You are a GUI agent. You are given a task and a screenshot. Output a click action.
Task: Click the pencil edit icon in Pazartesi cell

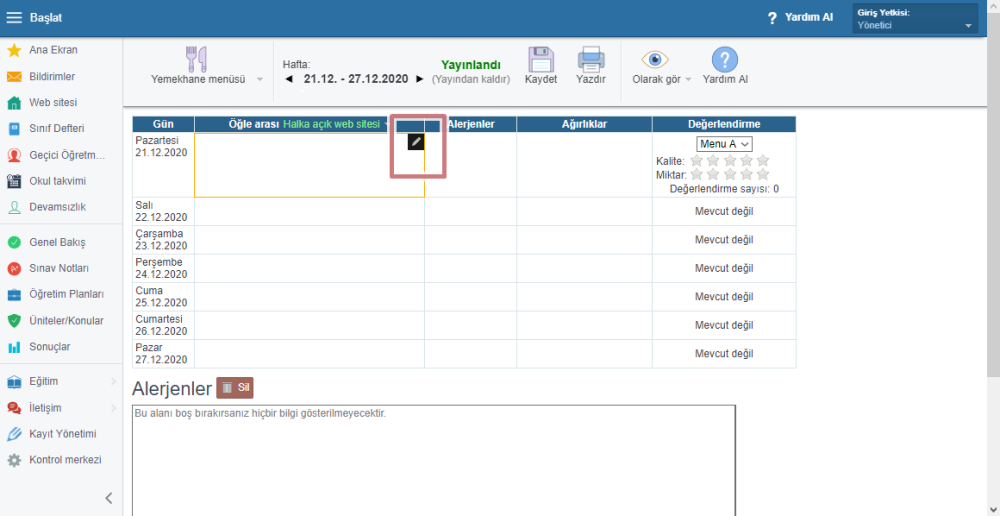pyautogui.click(x=416, y=142)
